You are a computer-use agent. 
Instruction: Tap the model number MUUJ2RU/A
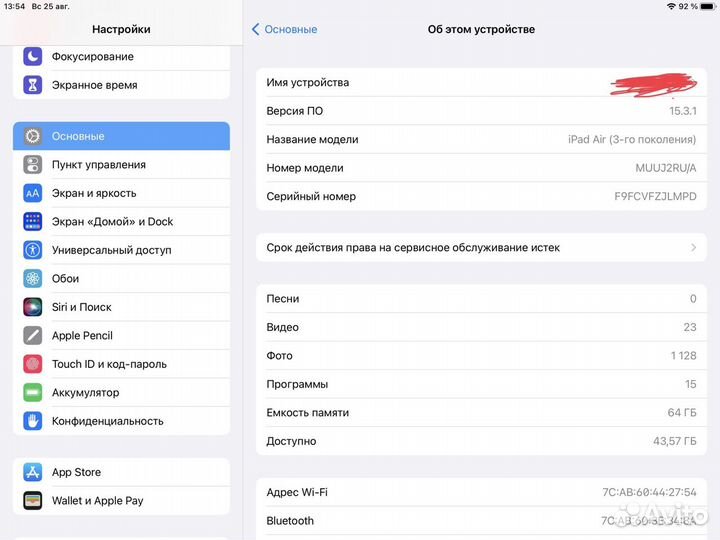(x=666, y=168)
